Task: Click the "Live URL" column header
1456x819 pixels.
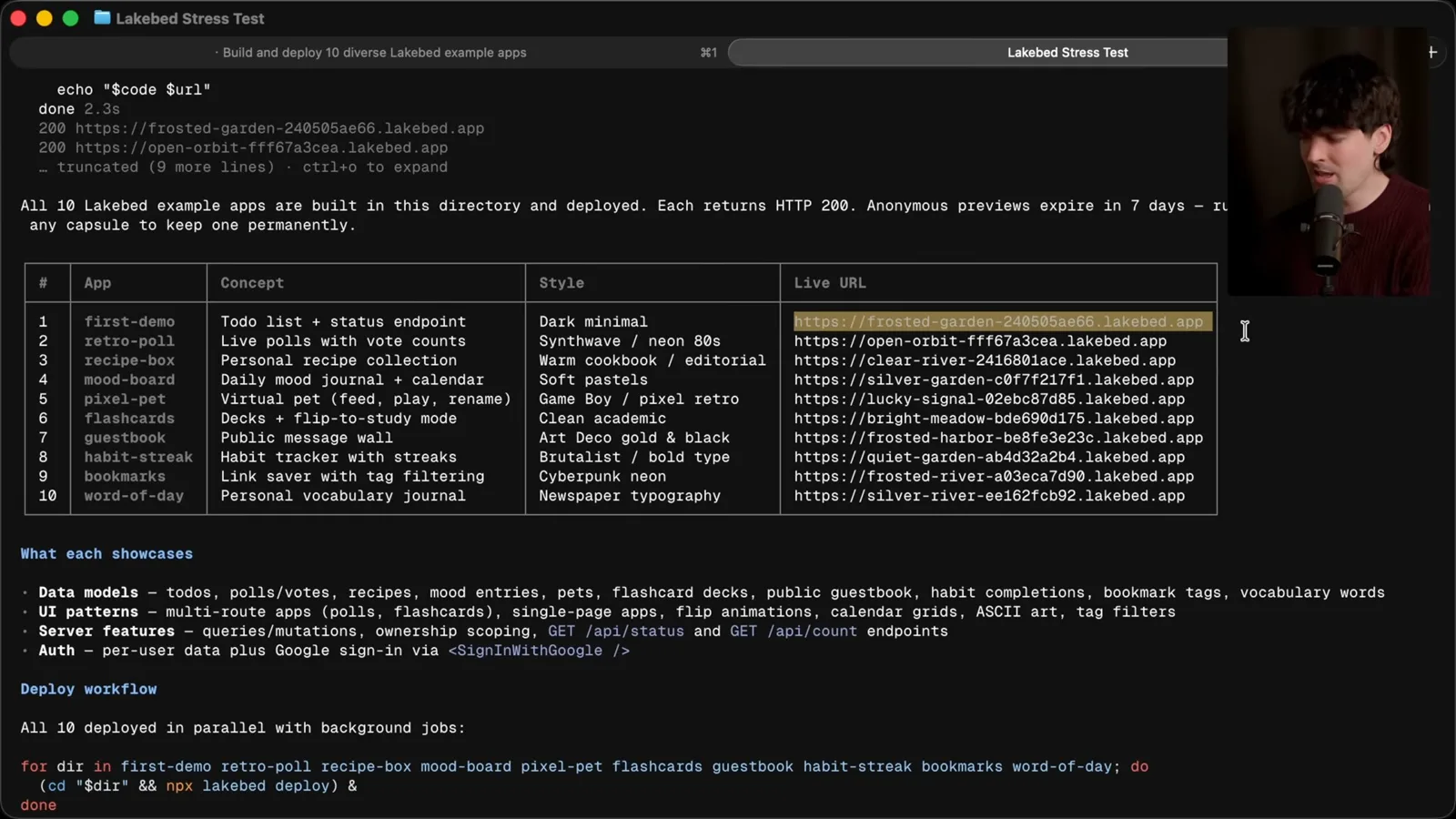Action: [830, 283]
